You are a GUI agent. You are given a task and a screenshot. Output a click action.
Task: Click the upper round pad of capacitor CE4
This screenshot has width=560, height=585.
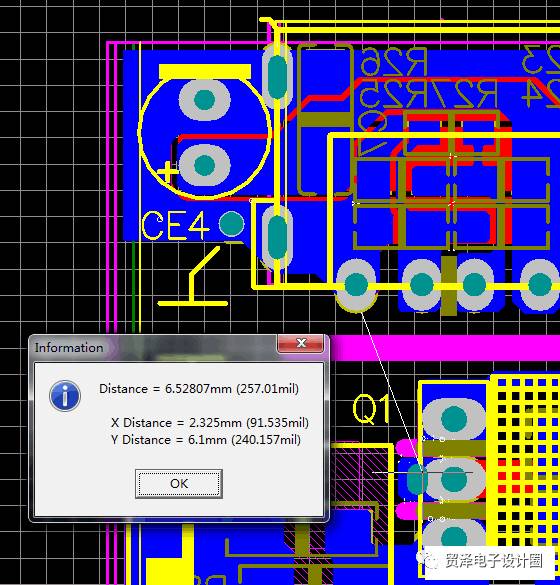pos(204,100)
